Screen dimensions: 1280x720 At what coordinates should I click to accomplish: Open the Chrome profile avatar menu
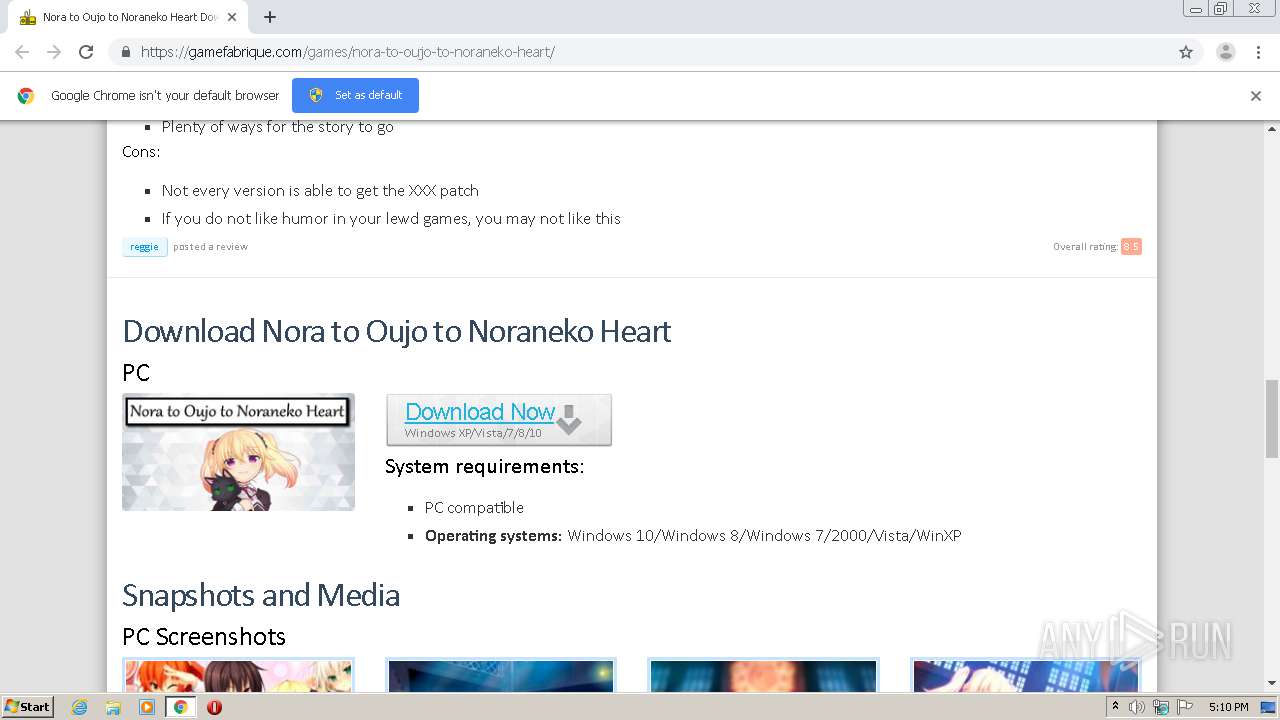pyautogui.click(x=1226, y=52)
